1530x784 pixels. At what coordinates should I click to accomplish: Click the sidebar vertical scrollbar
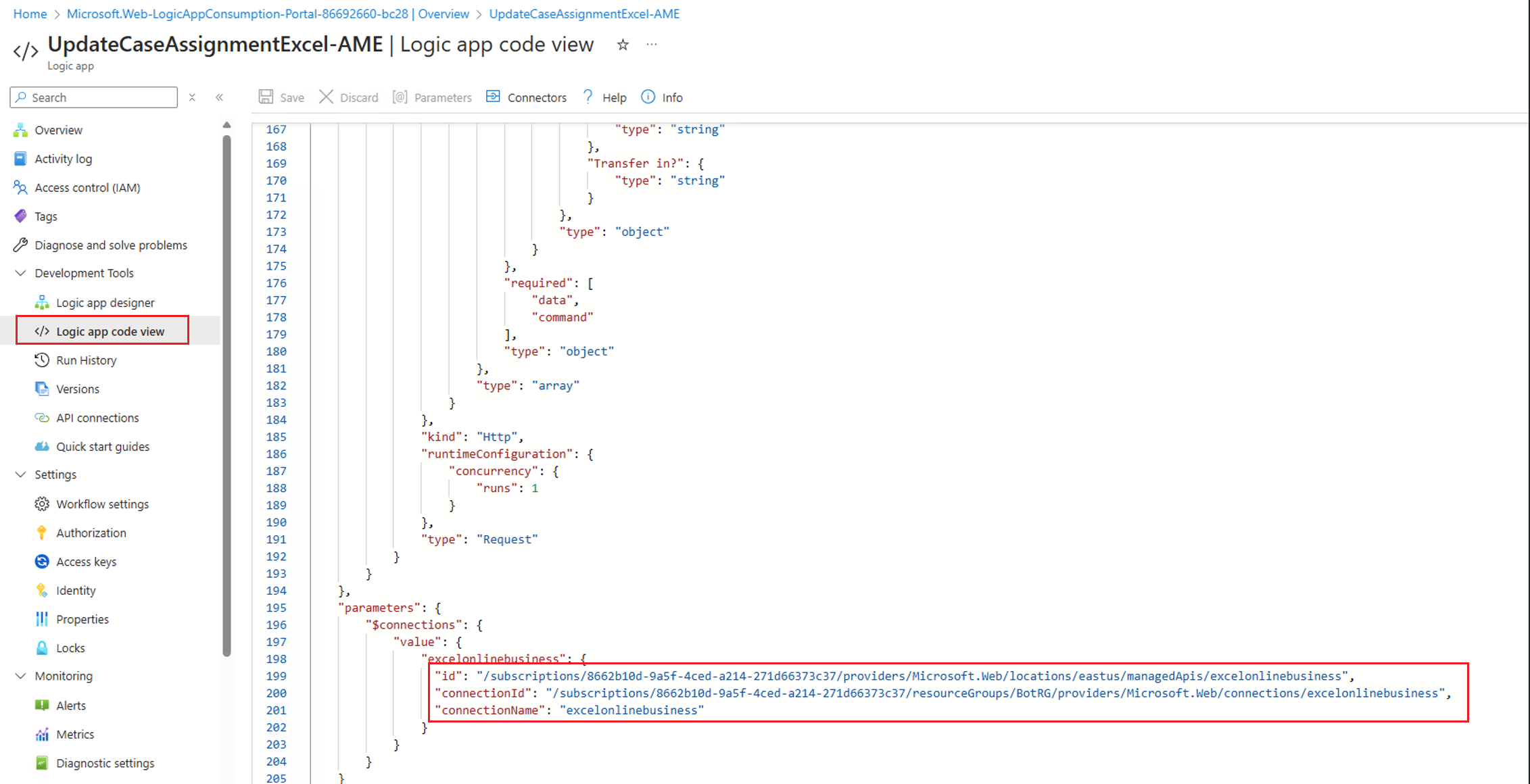pos(226,395)
